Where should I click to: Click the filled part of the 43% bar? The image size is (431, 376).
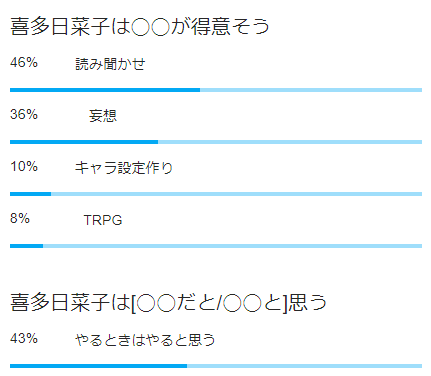pos(98,366)
